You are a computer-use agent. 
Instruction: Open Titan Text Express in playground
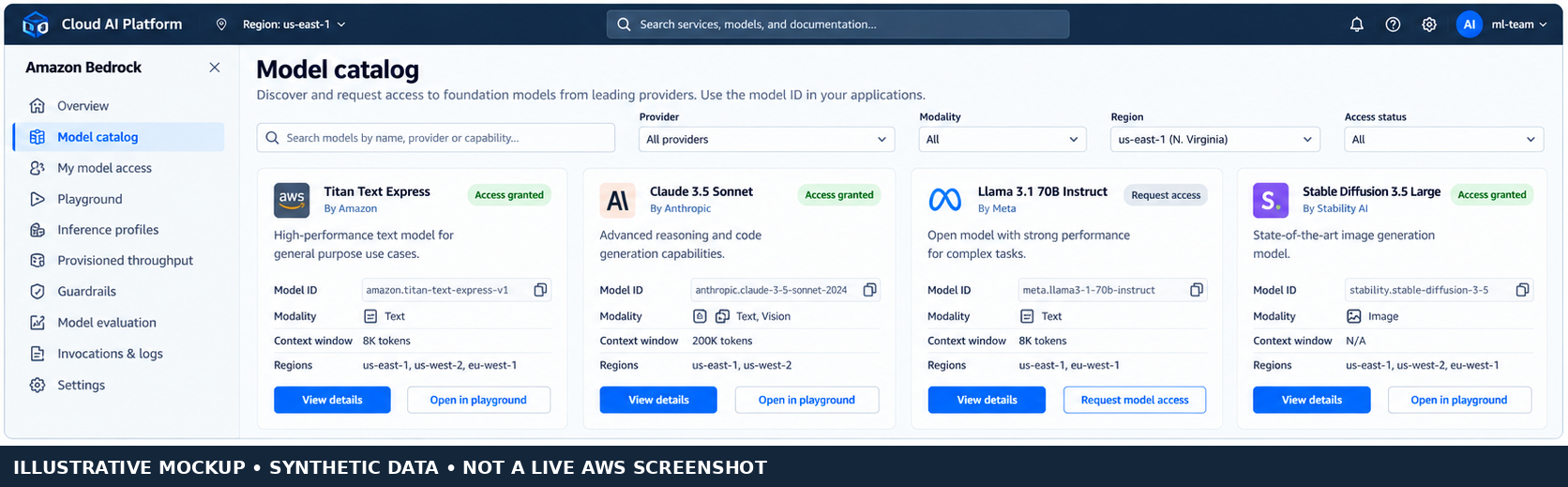click(x=478, y=400)
